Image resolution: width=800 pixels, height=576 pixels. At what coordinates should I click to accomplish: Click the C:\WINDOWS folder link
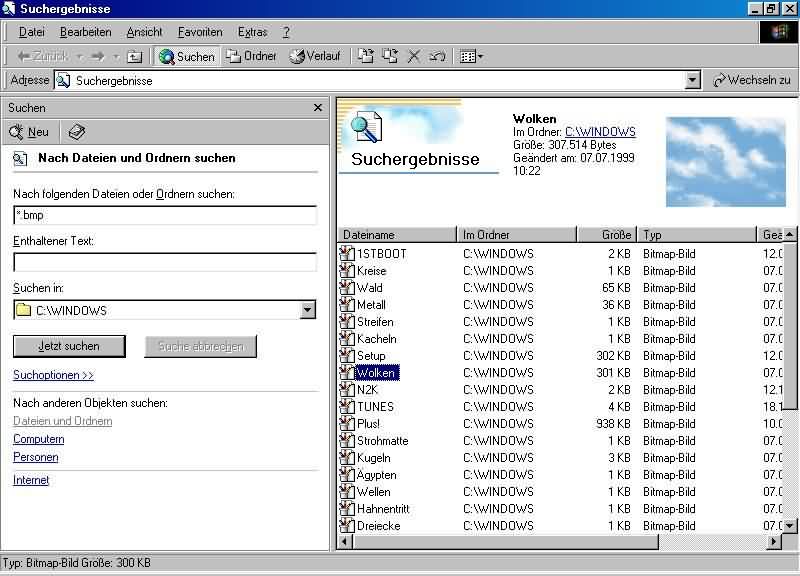[x=600, y=132]
